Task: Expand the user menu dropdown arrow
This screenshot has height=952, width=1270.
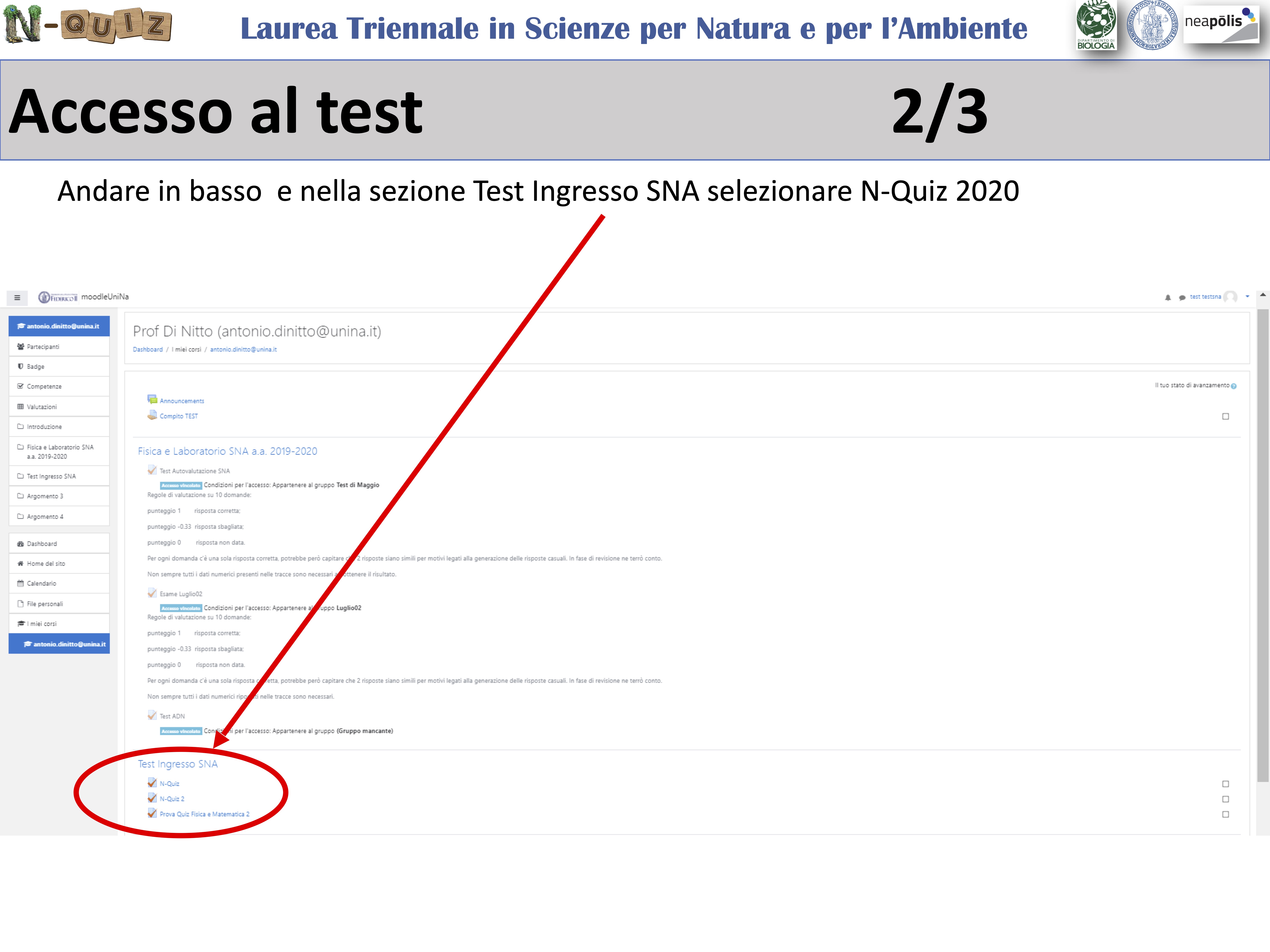Action: (x=1248, y=297)
